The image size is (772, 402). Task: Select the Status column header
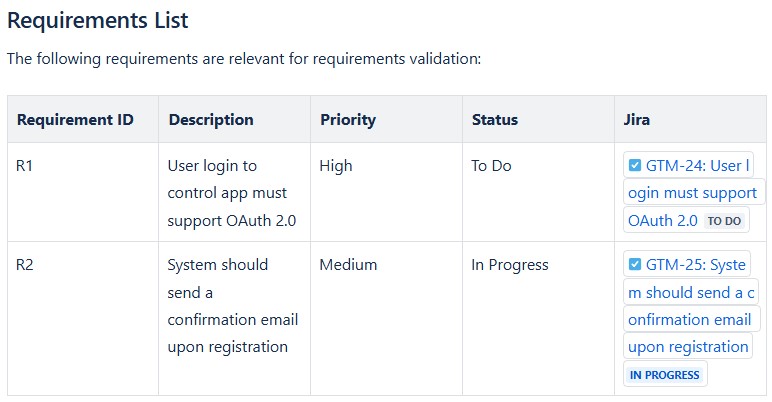pyautogui.click(x=495, y=120)
